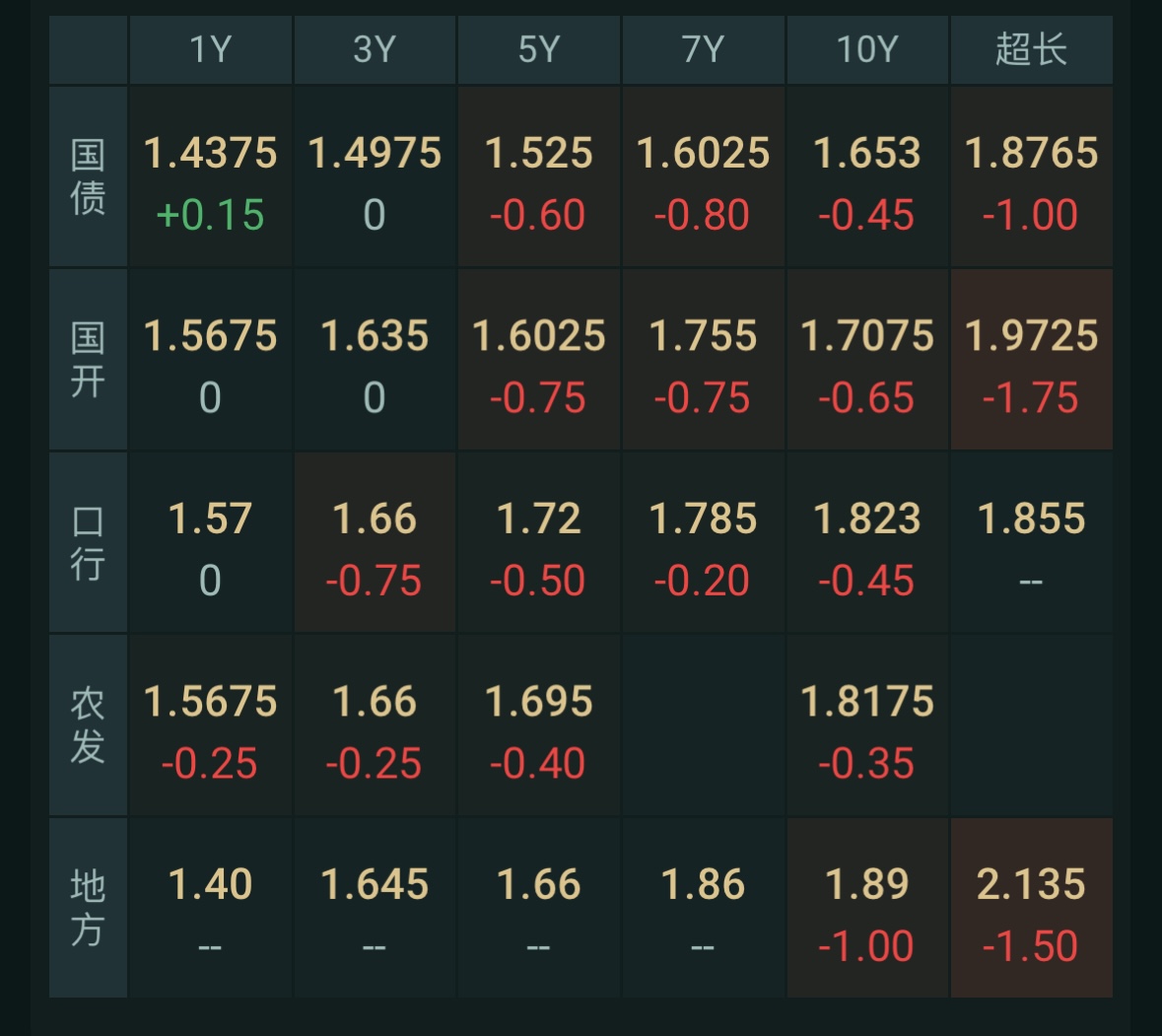Open 国开 5Y cell 1.6025
The height and width of the screenshot is (1036, 1162).
point(539,359)
